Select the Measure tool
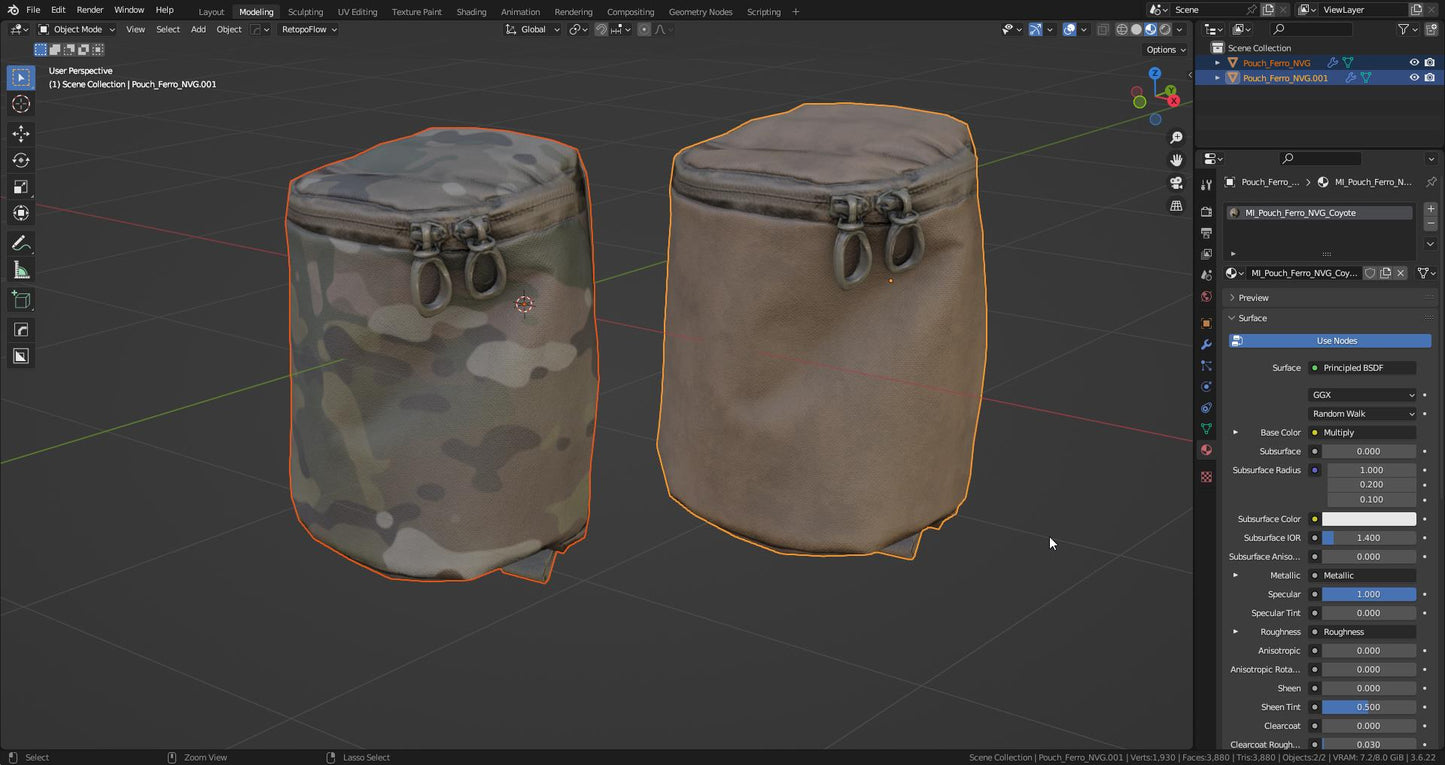Viewport: 1445px width, 765px height. coord(21,270)
